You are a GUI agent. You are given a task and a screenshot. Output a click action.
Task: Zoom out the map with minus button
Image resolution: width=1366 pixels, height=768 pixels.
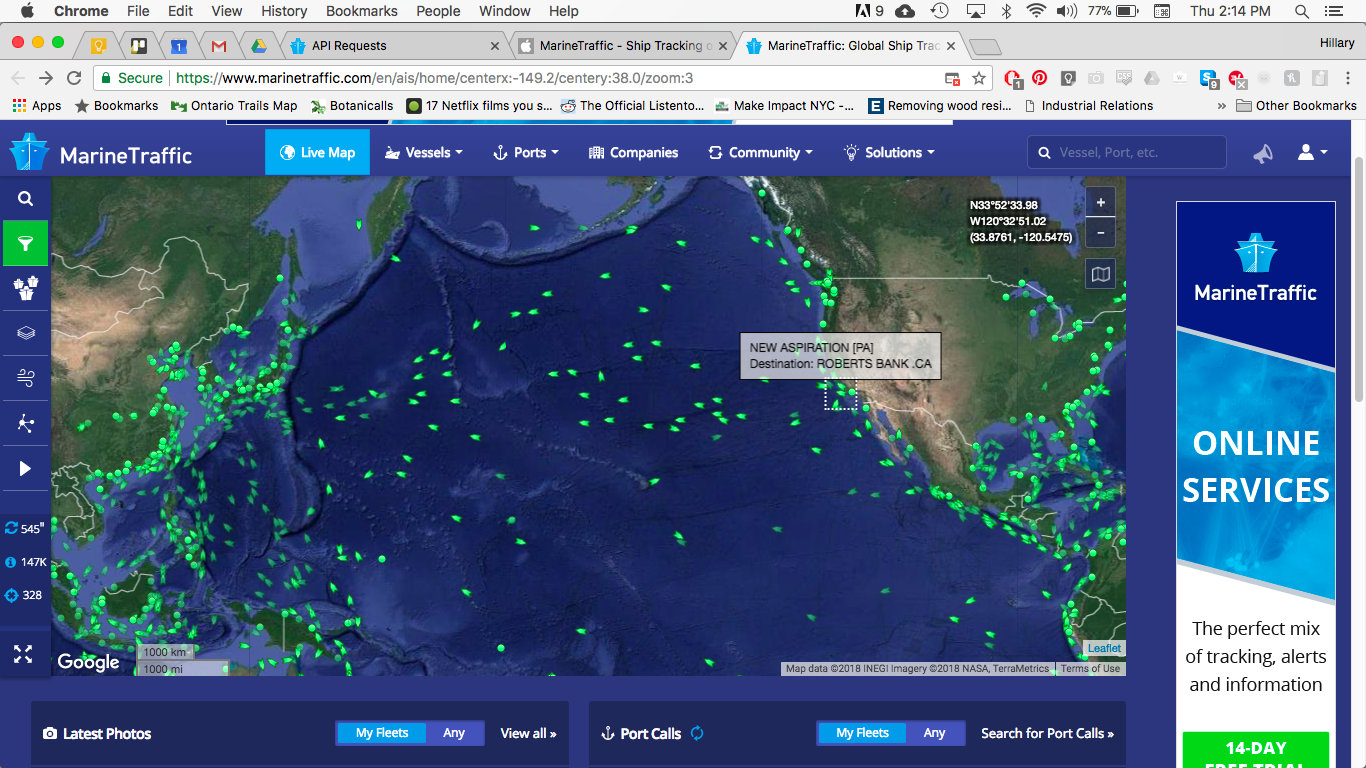(1100, 232)
